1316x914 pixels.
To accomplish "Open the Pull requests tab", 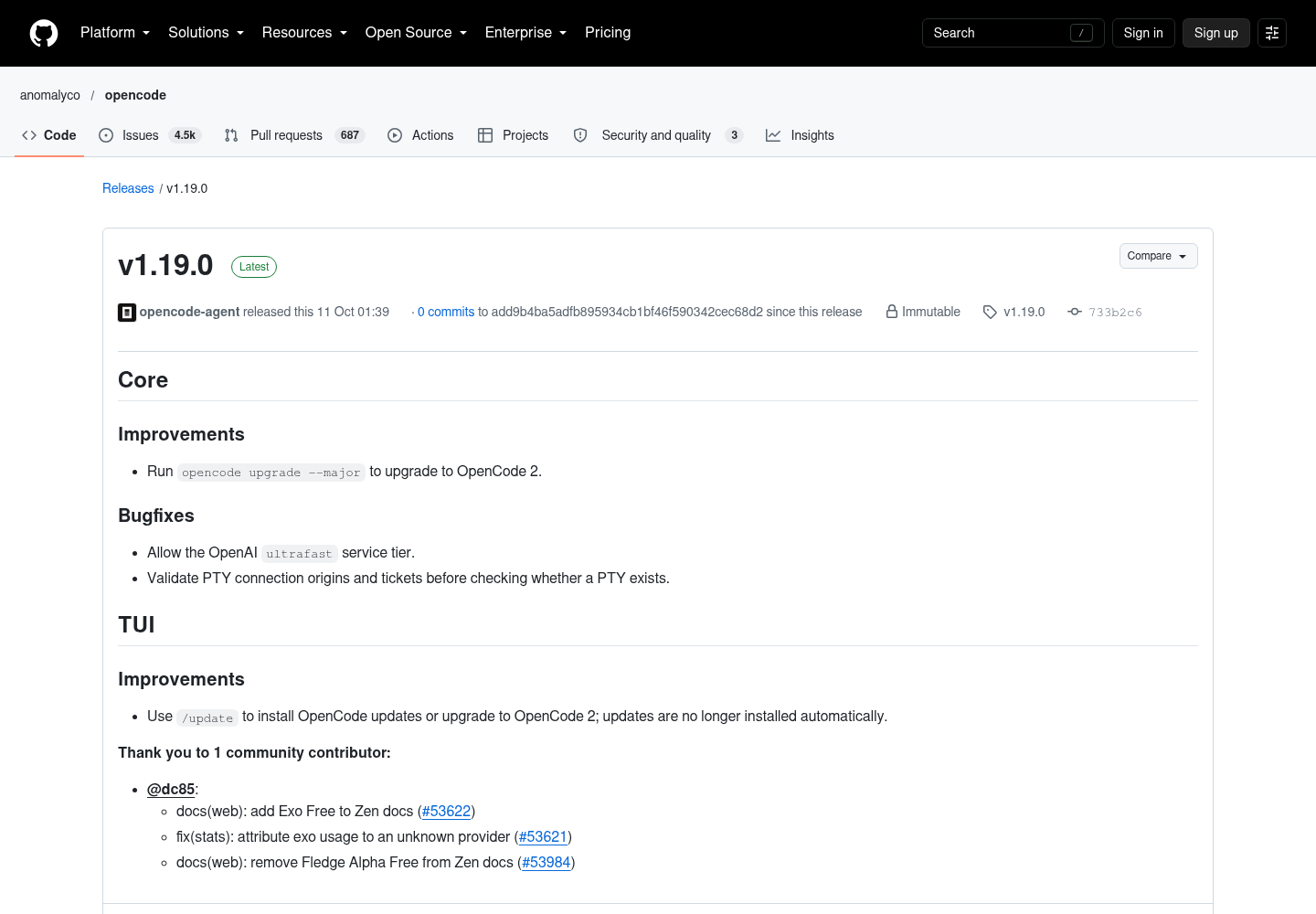I will point(294,135).
